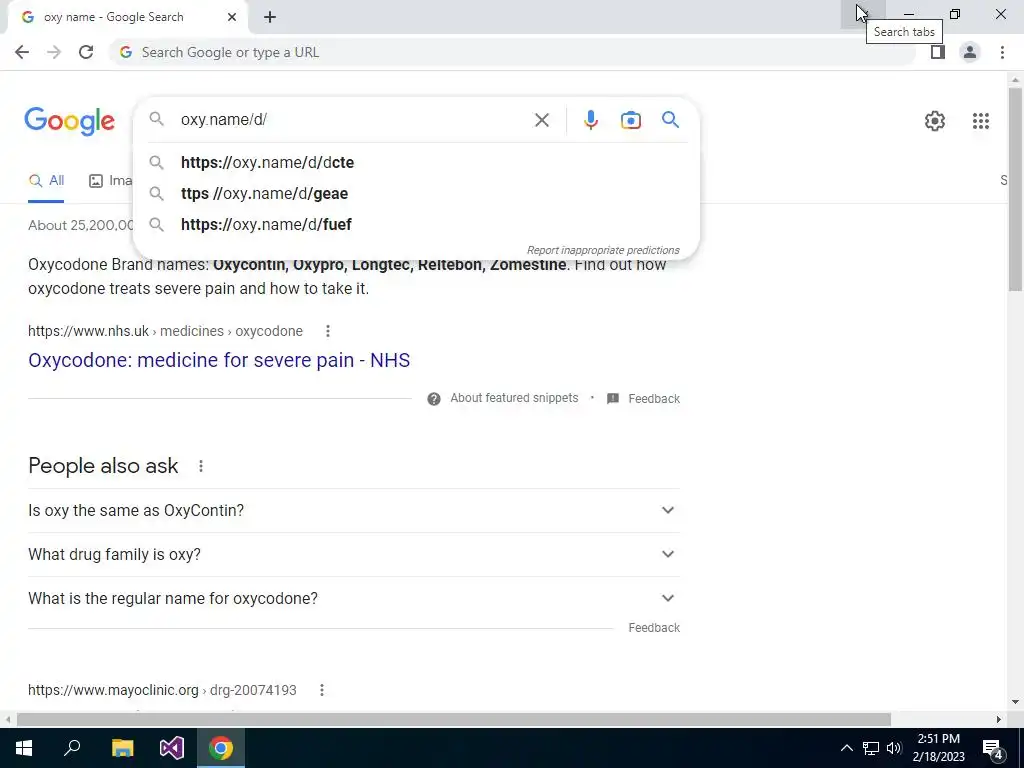
Task: Select suggestion https://oxy.name/d/dcte
Action: pos(416,163)
